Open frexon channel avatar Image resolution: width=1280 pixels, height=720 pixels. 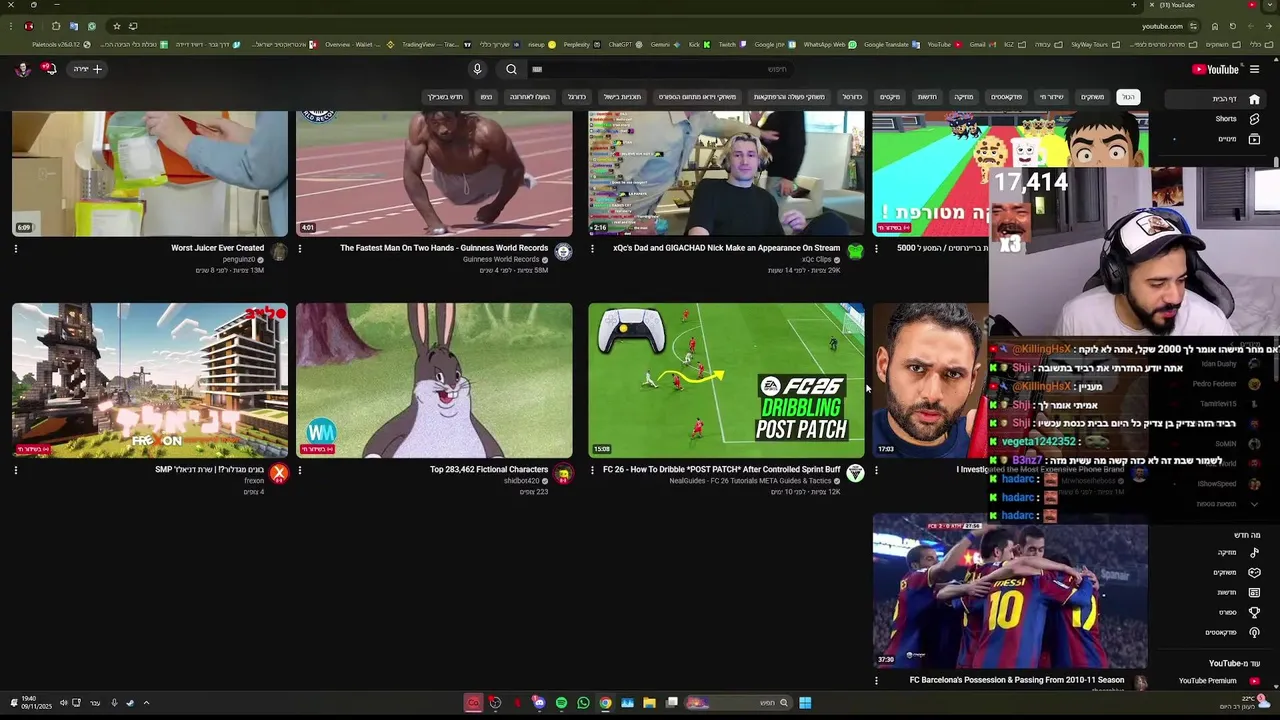tap(279, 474)
